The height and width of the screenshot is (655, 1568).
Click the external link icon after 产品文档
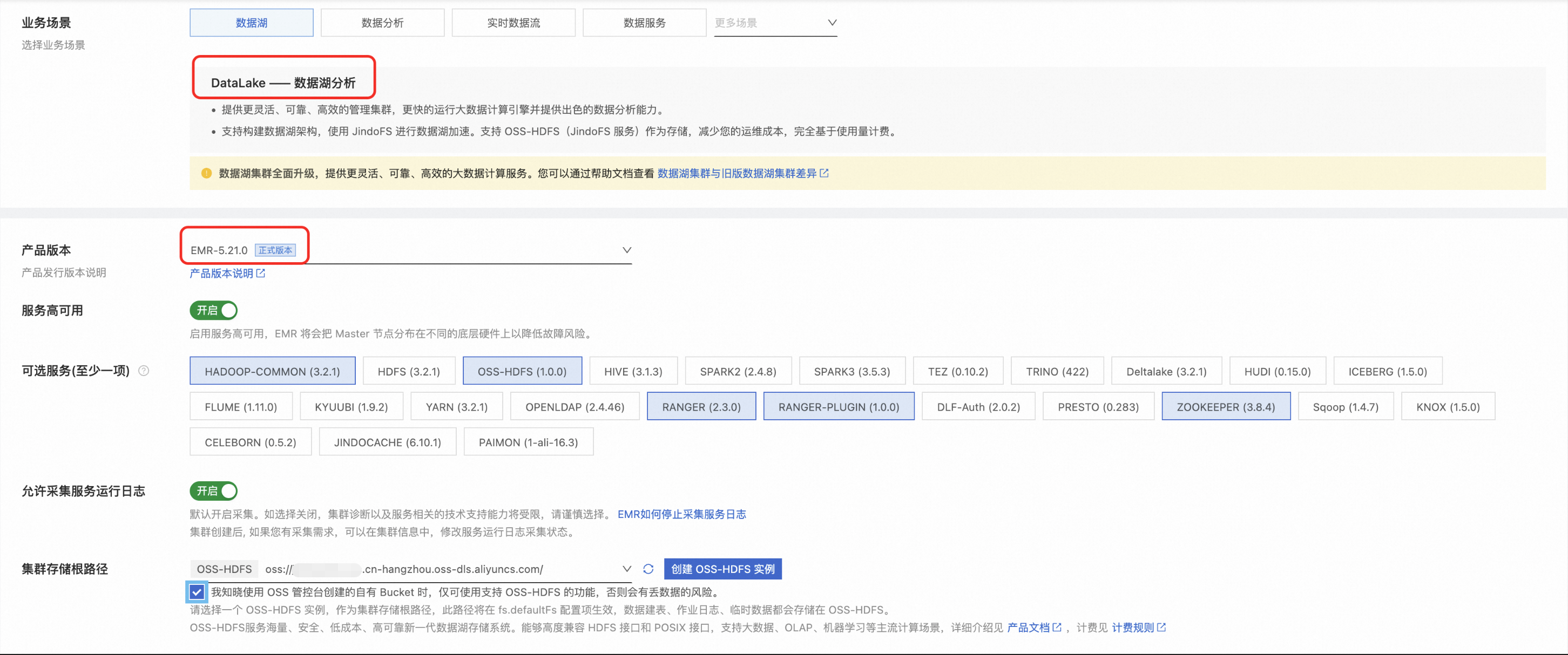pyautogui.click(x=1057, y=627)
